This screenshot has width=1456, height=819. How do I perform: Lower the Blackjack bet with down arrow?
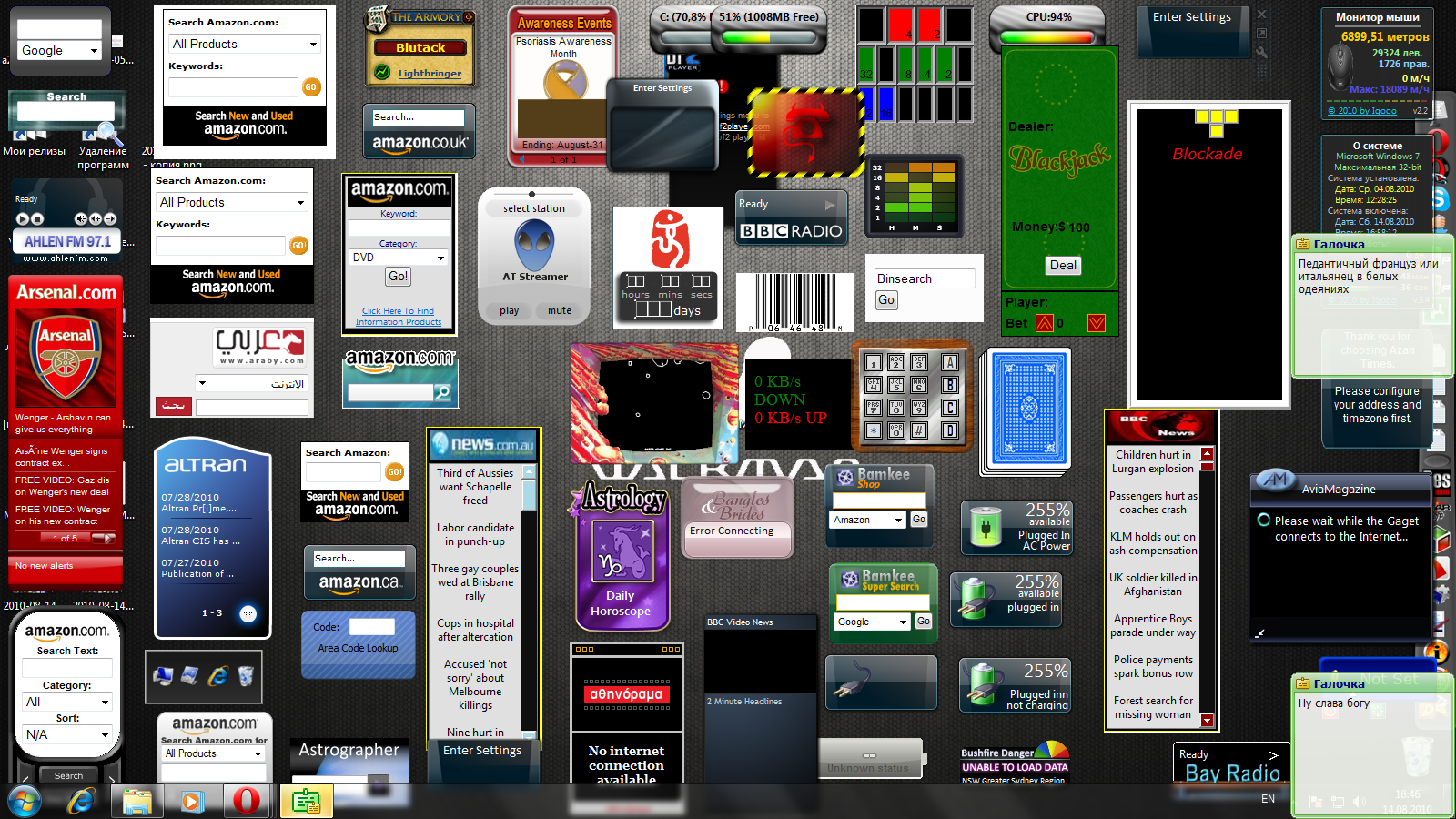pos(1096,323)
